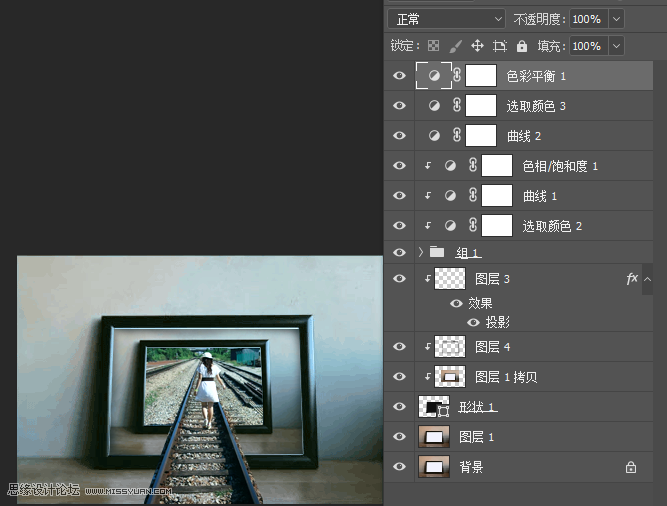The height and width of the screenshot is (506, 667).
Task: Click mask link icon on 选取颜色 2
Action: 473,225
